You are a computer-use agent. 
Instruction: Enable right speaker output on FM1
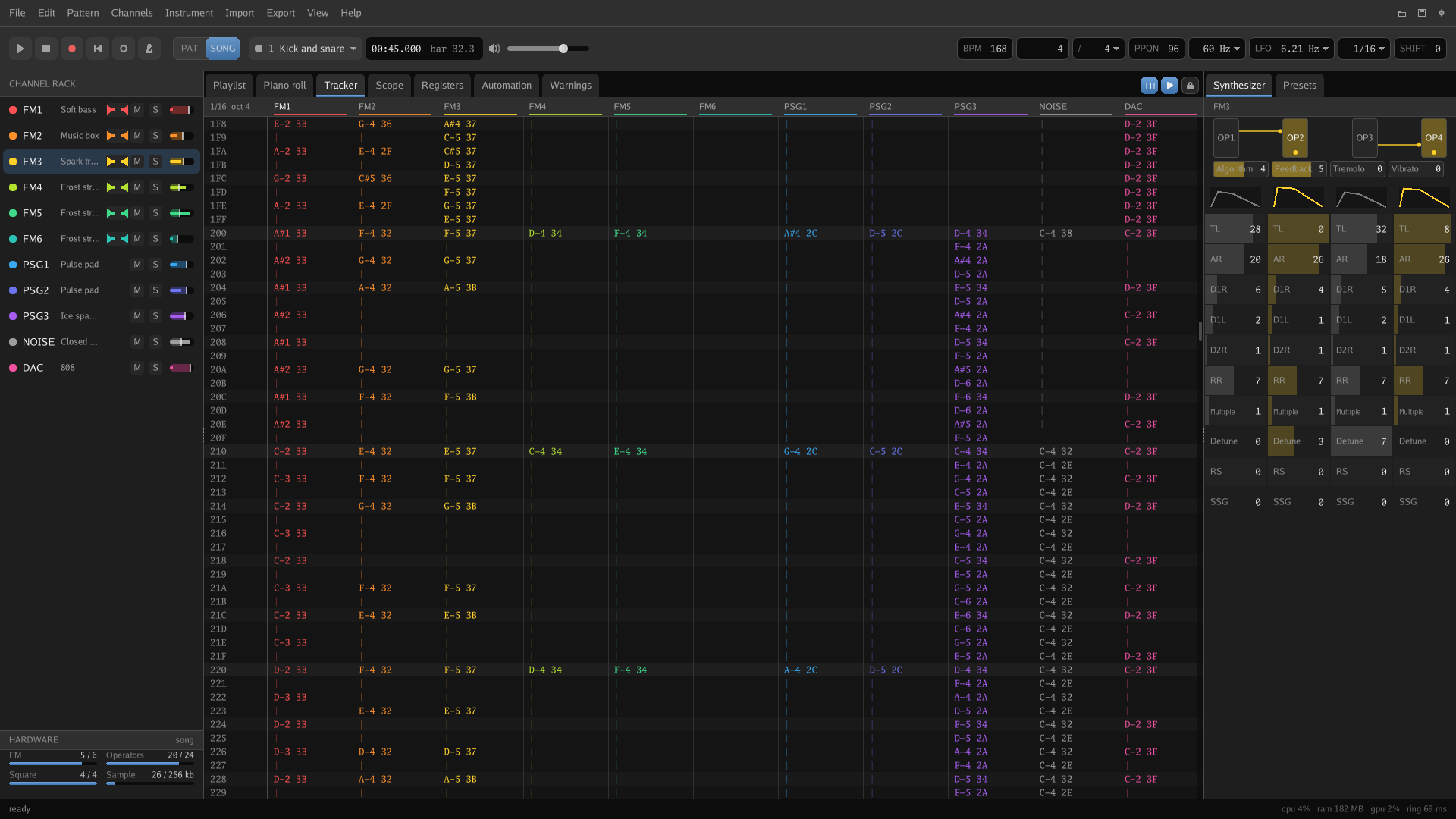[x=124, y=110]
